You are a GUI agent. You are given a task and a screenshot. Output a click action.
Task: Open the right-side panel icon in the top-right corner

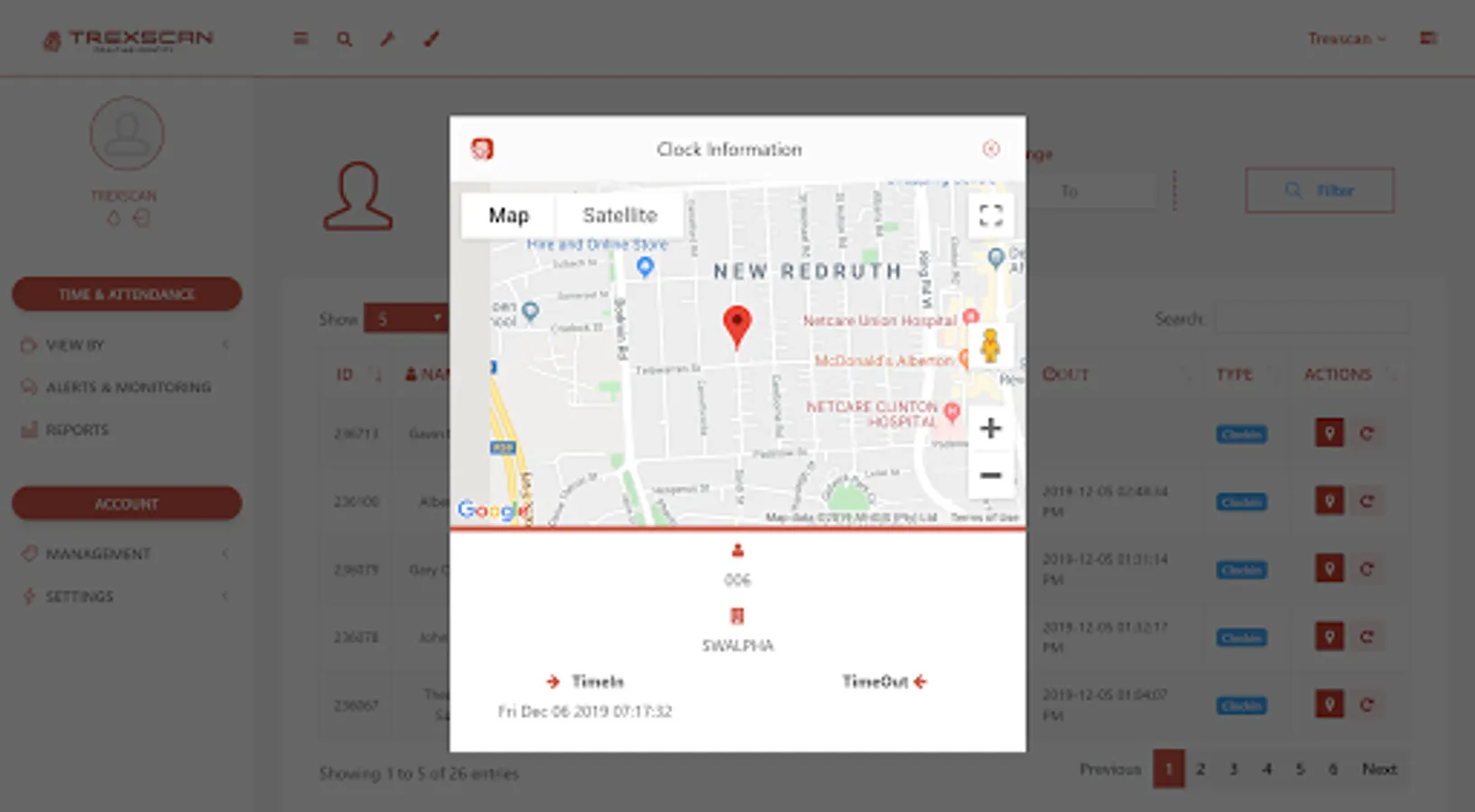1428,38
